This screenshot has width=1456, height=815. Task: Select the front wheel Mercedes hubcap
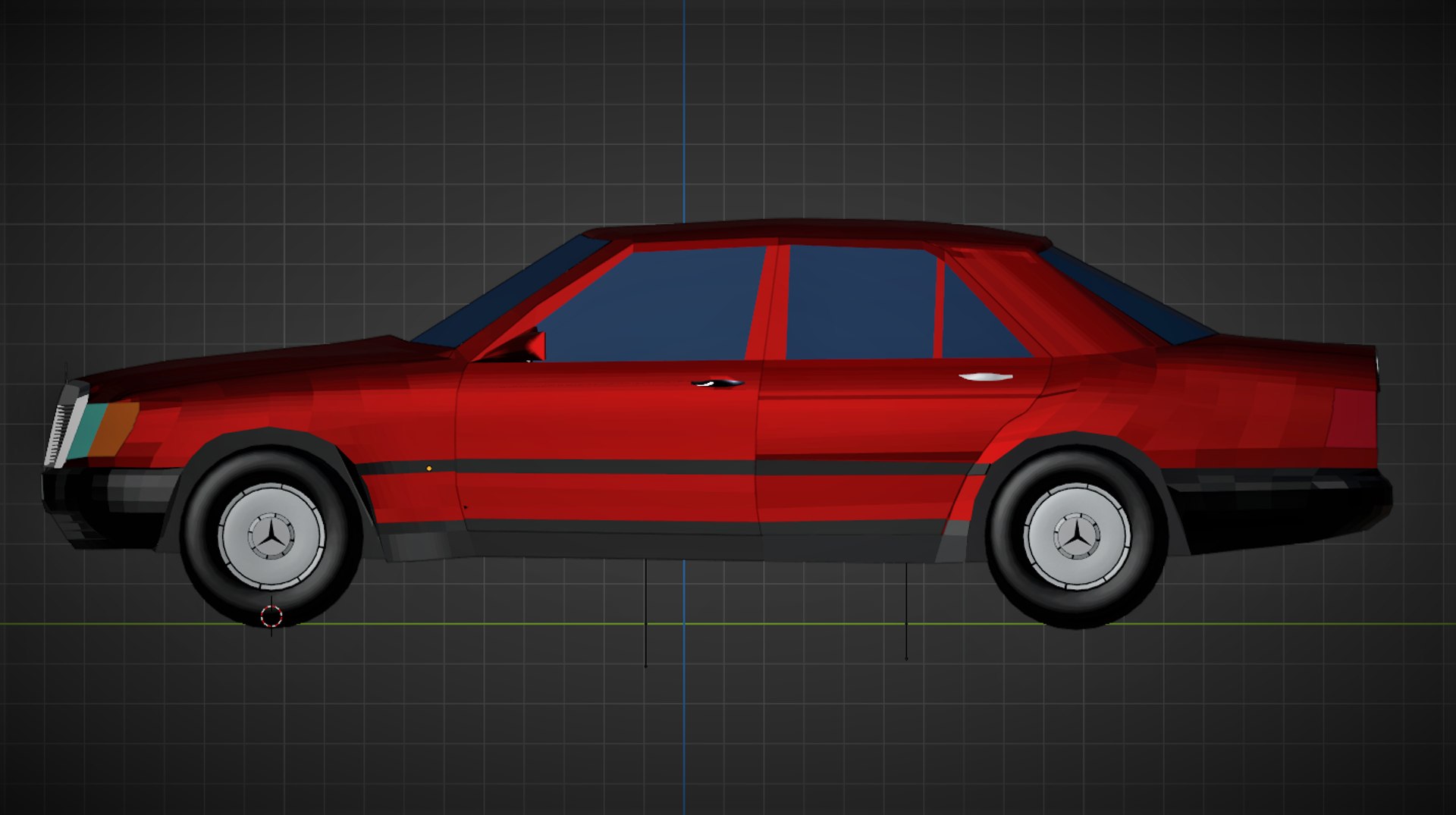[x=271, y=536]
